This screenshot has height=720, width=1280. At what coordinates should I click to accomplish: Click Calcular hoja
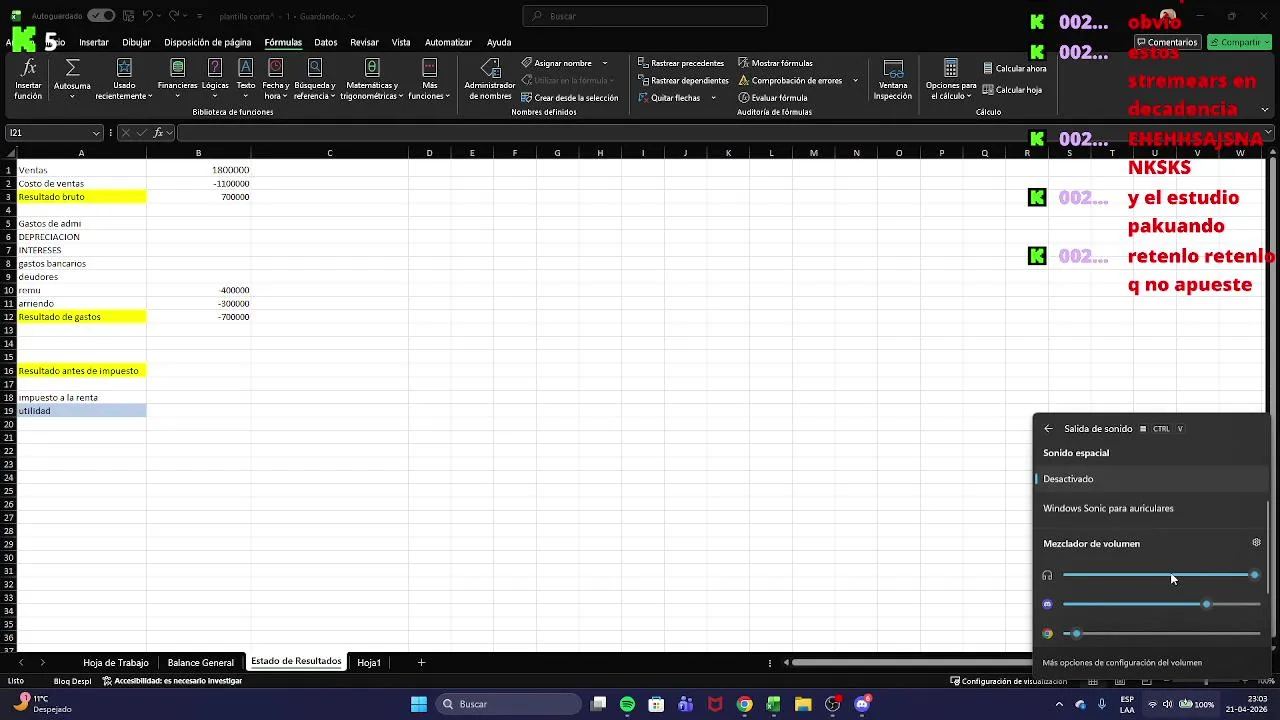pos(1012,89)
